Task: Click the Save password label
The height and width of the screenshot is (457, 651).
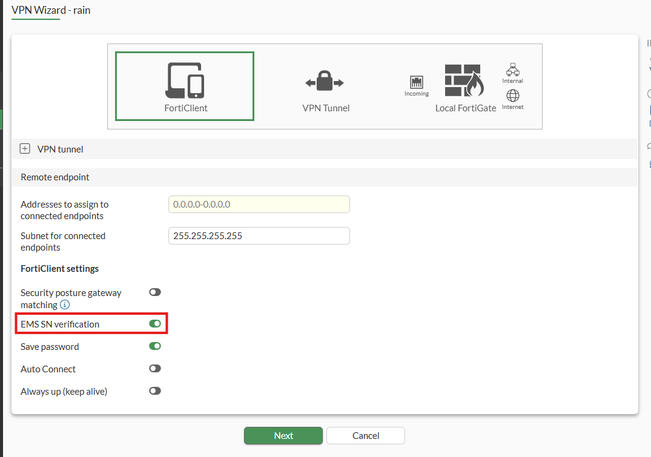Action: 49,347
